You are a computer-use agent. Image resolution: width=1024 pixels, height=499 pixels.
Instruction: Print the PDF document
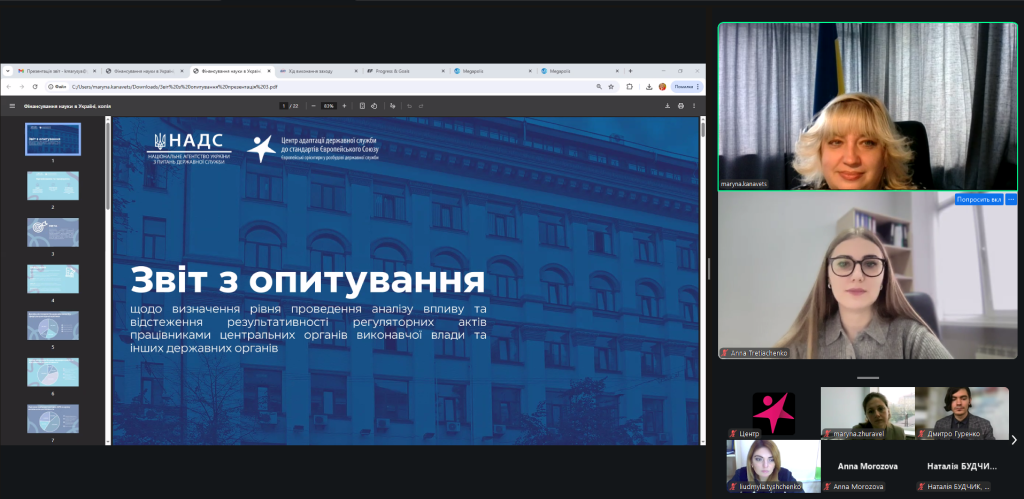680,105
